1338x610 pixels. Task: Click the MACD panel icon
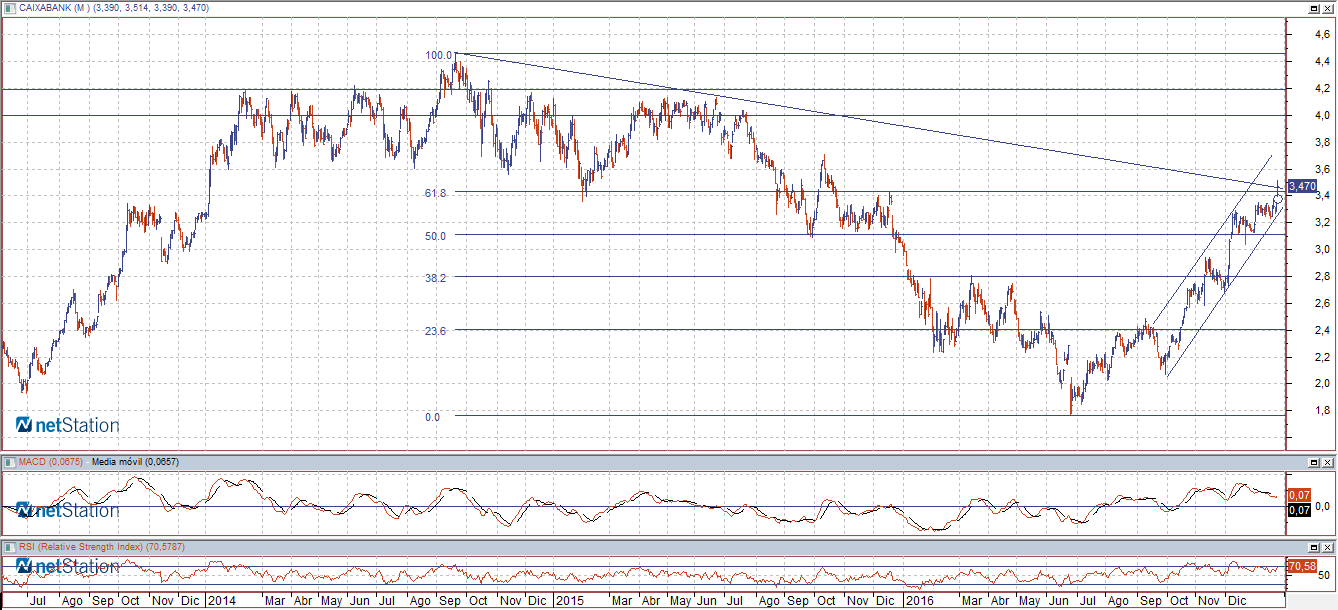click(x=9, y=462)
